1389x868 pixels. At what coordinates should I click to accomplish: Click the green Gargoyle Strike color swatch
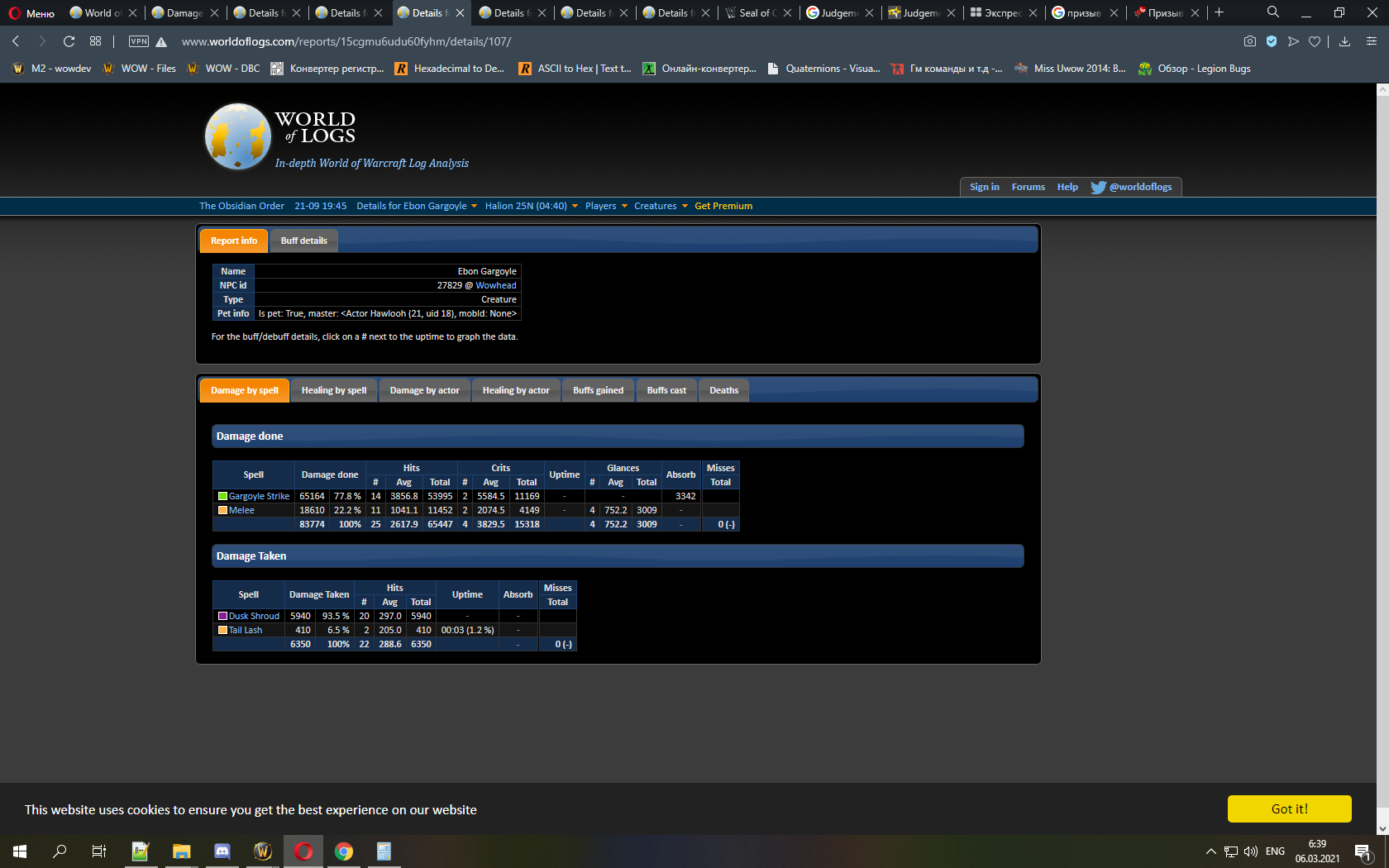coord(222,496)
